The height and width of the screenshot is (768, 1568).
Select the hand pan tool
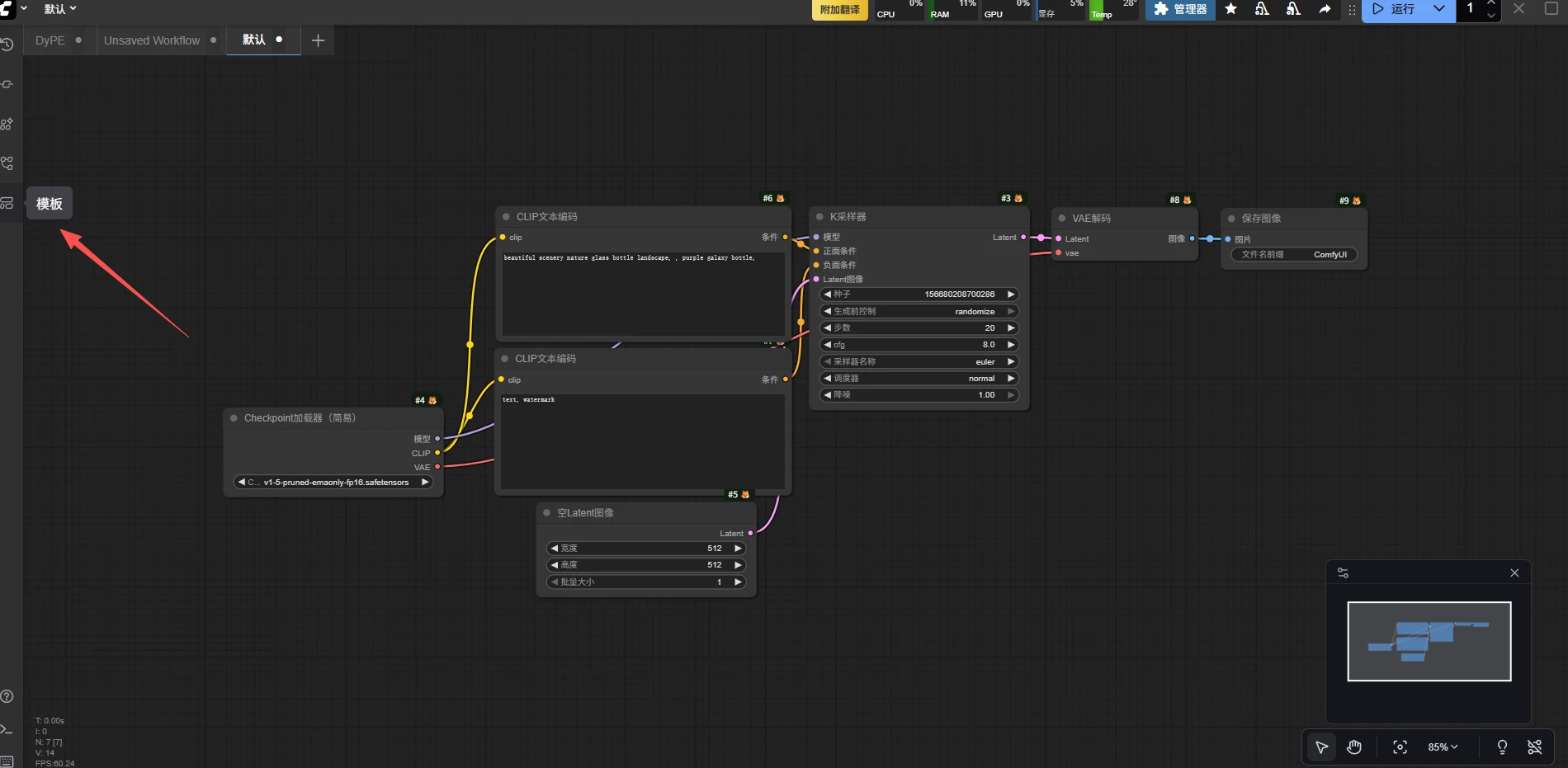click(x=1354, y=747)
